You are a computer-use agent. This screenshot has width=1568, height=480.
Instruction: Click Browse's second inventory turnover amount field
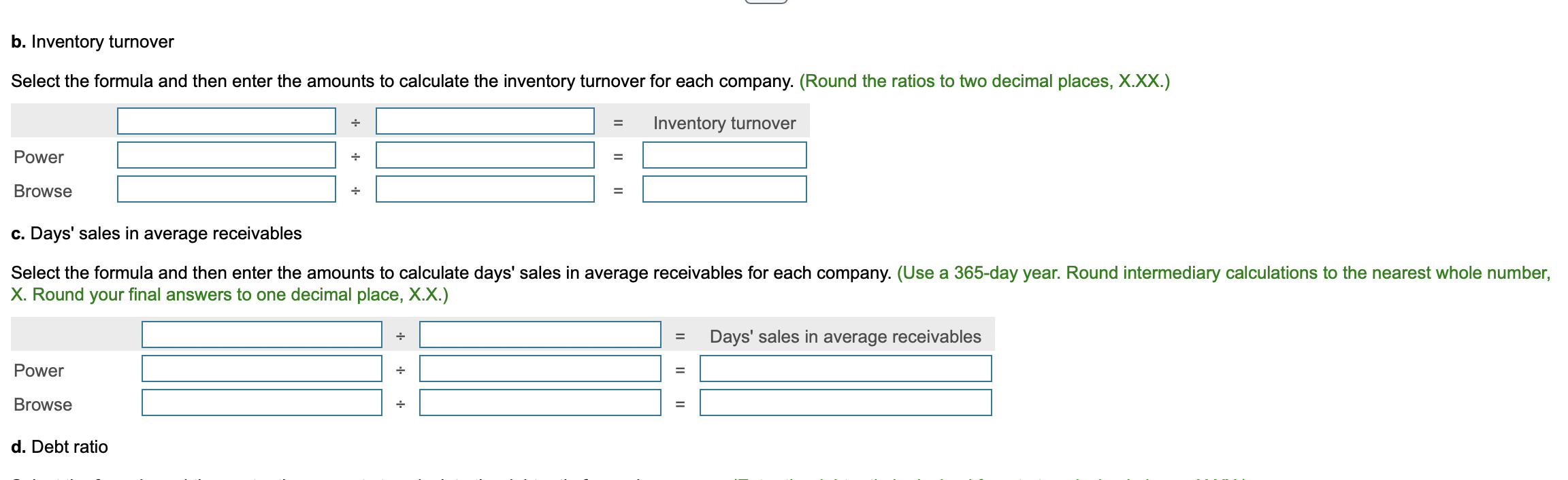[x=485, y=190]
